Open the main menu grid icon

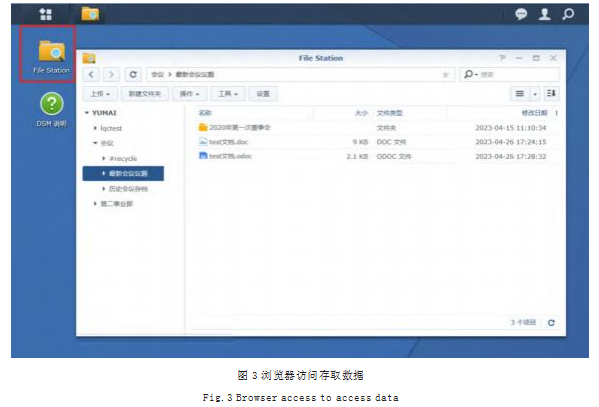click(45, 14)
